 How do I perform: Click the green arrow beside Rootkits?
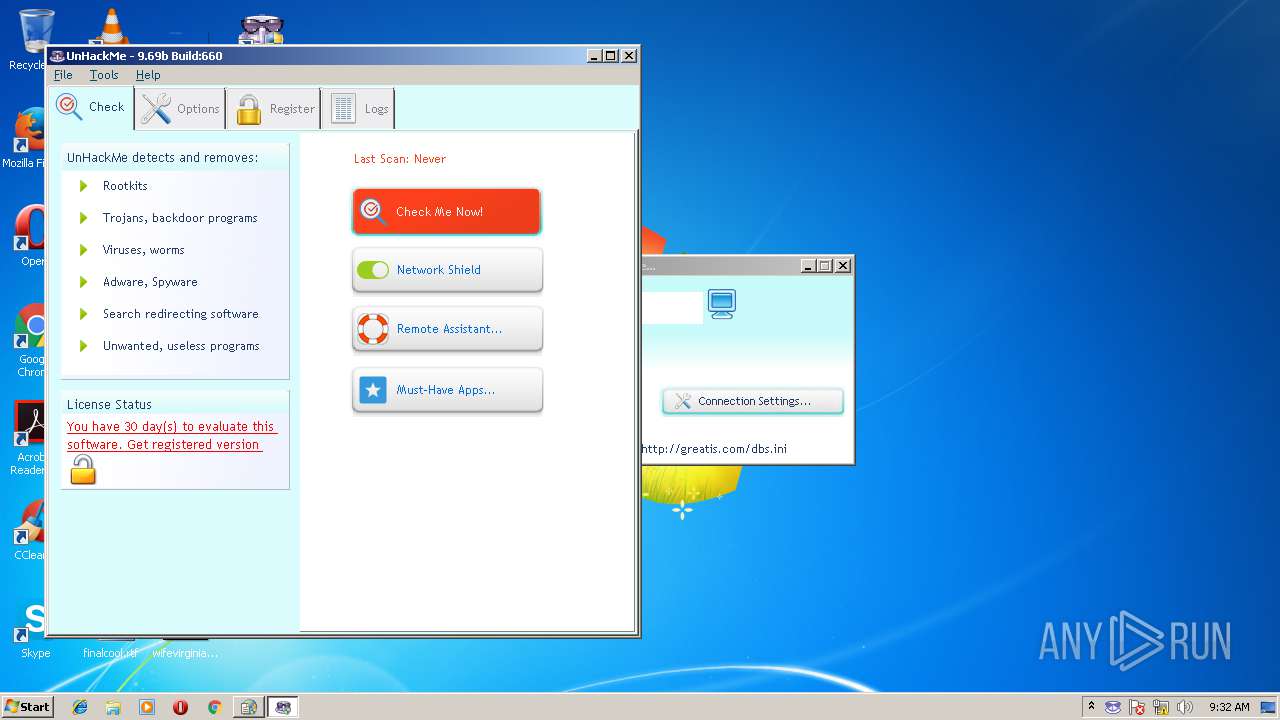click(x=83, y=186)
